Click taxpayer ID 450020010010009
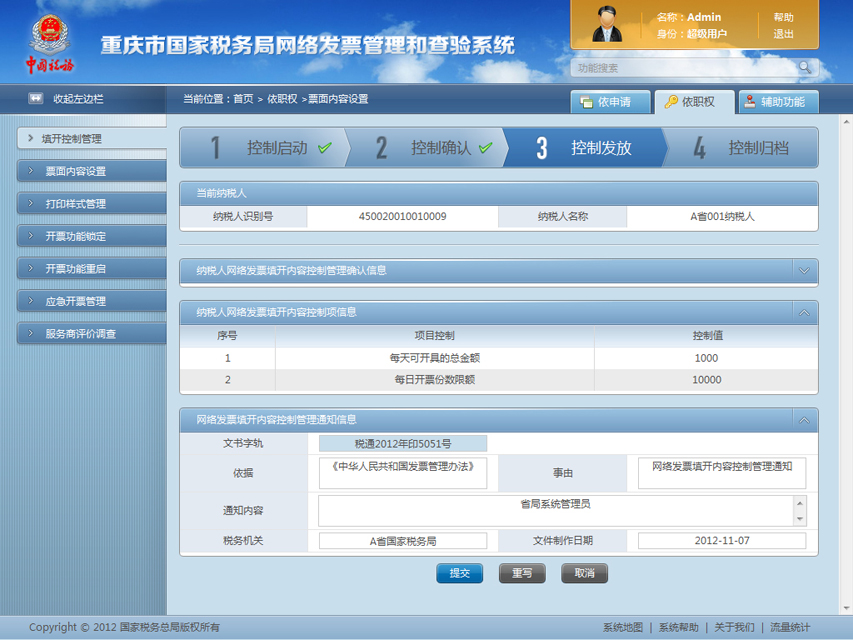This screenshot has height=640, width=853. click(403, 217)
